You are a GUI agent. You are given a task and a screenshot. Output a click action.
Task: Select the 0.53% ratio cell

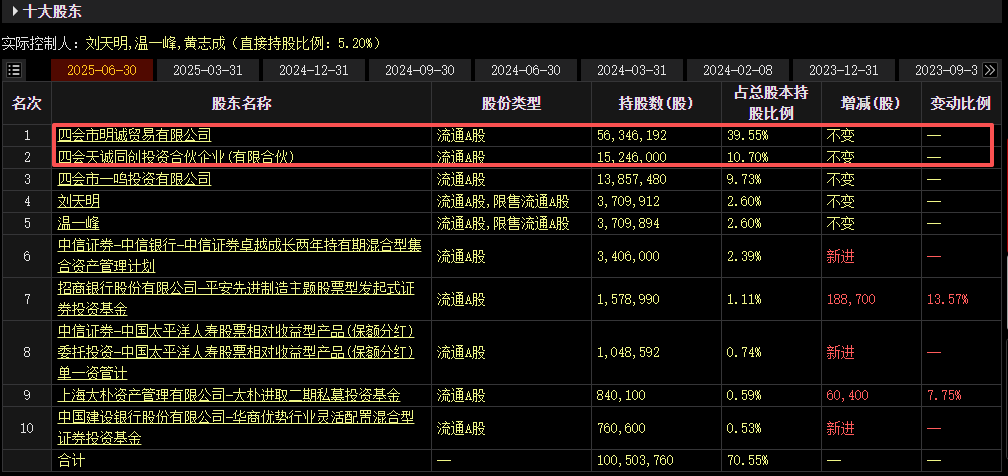744,428
